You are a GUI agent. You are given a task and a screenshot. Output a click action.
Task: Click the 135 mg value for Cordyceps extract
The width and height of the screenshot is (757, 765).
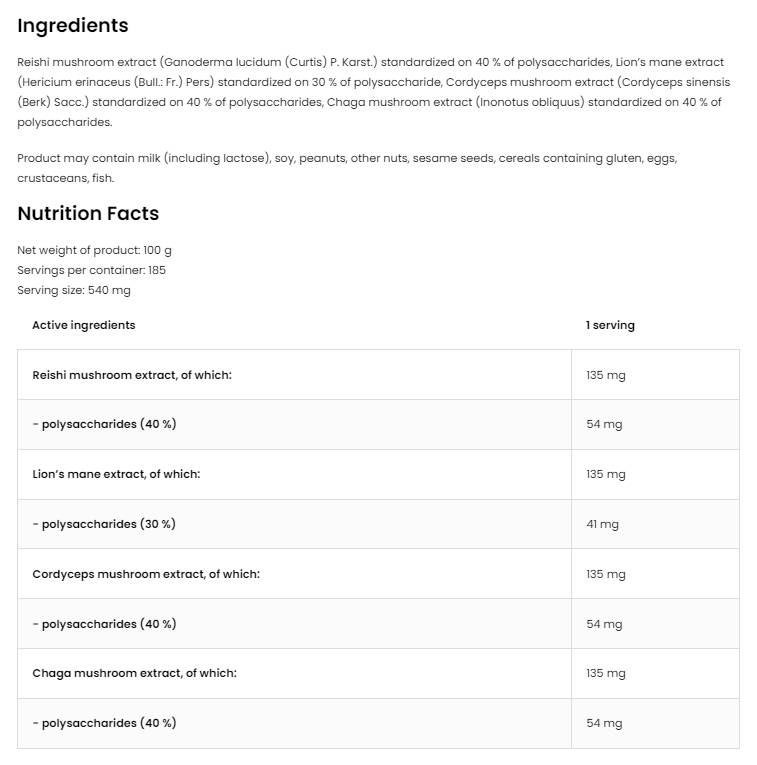(x=606, y=574)
